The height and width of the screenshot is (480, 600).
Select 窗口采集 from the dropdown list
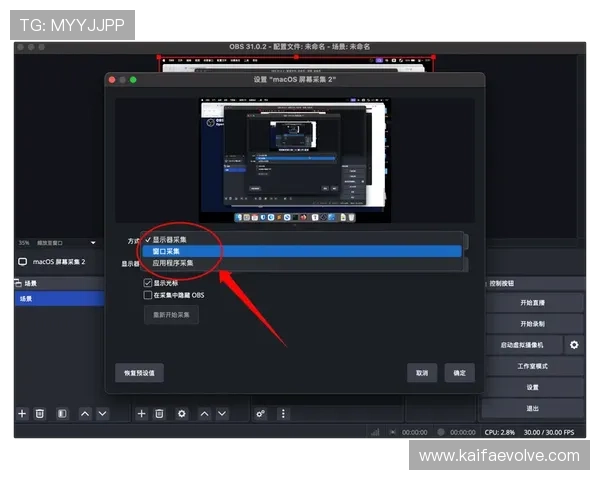click(167, 251)
